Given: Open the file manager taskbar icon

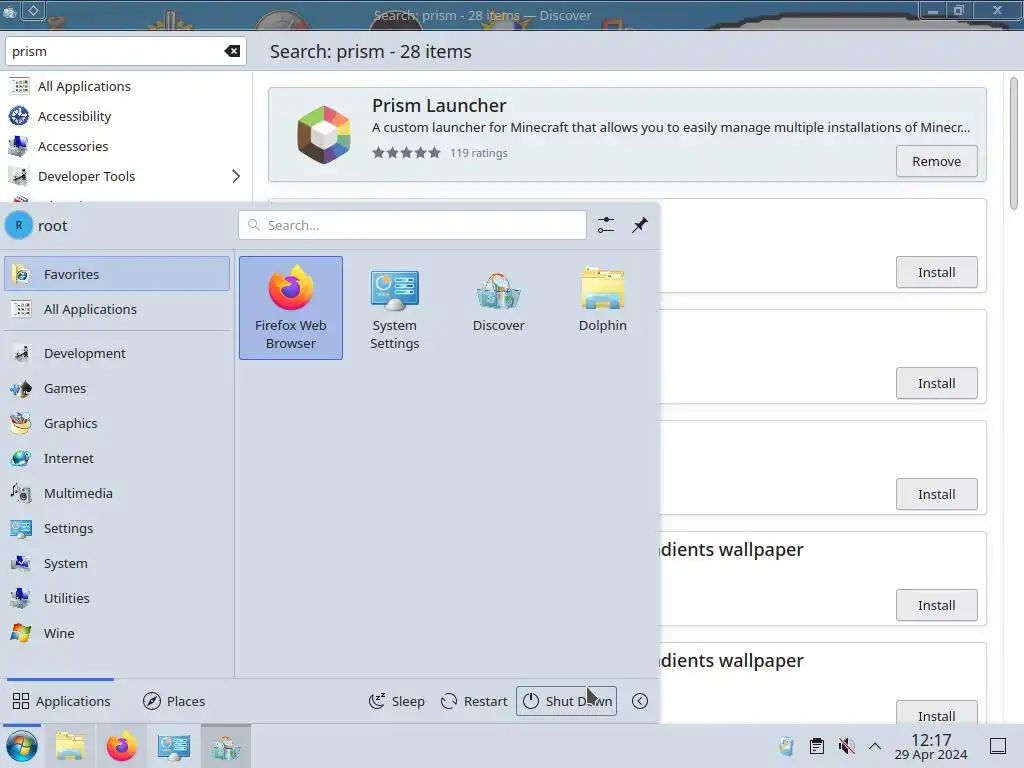Looking at the screenshot, I should [70, 746].
